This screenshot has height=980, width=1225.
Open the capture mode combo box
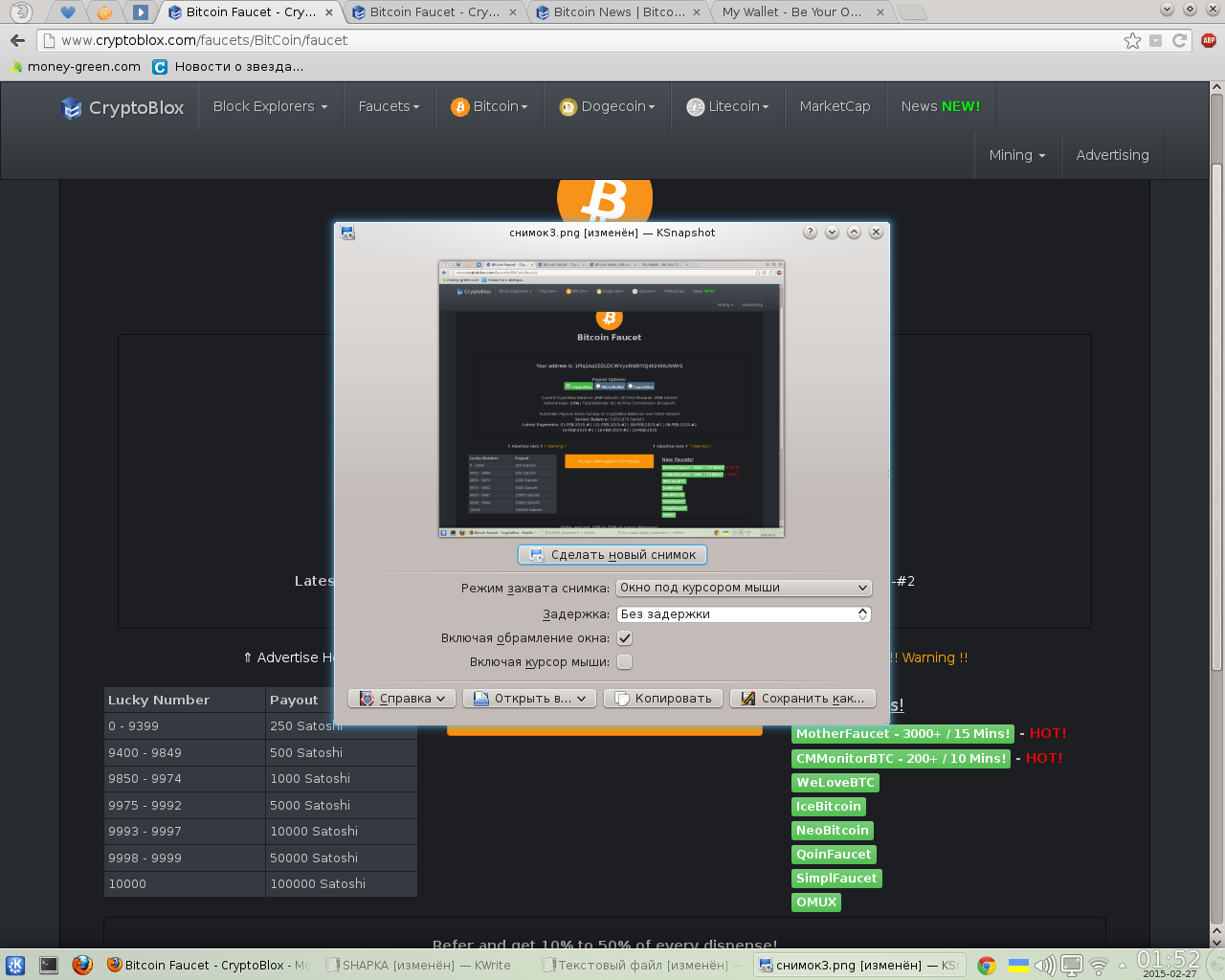click(x=744, y=588)
